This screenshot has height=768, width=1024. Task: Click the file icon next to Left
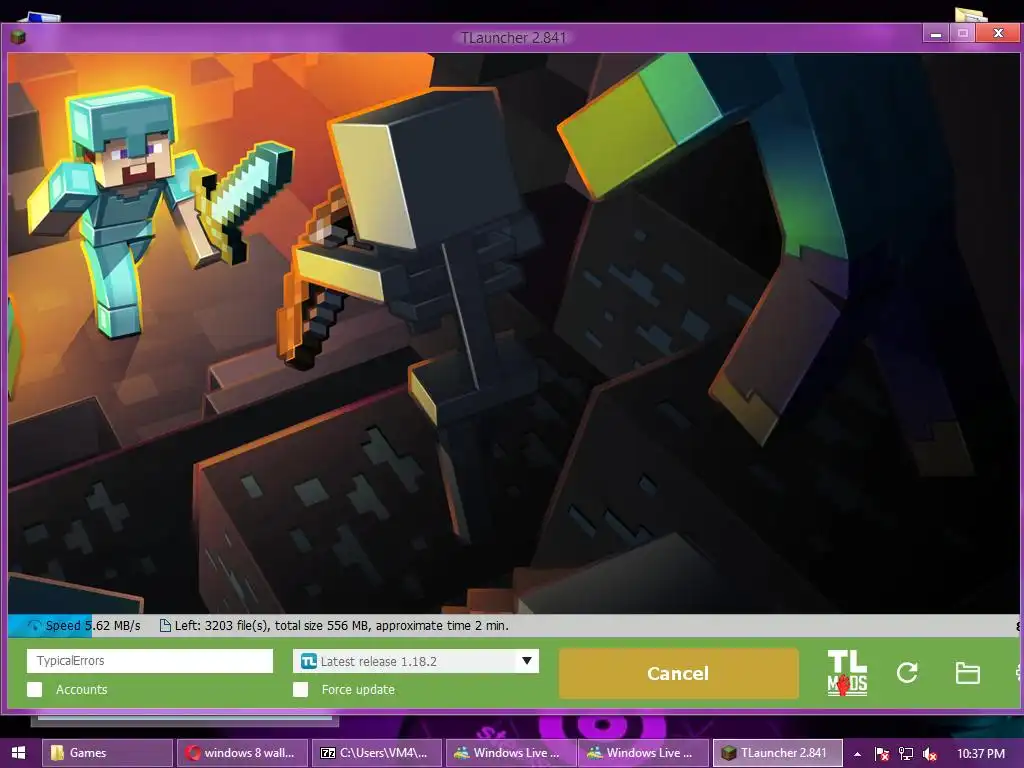coord(165,626)
